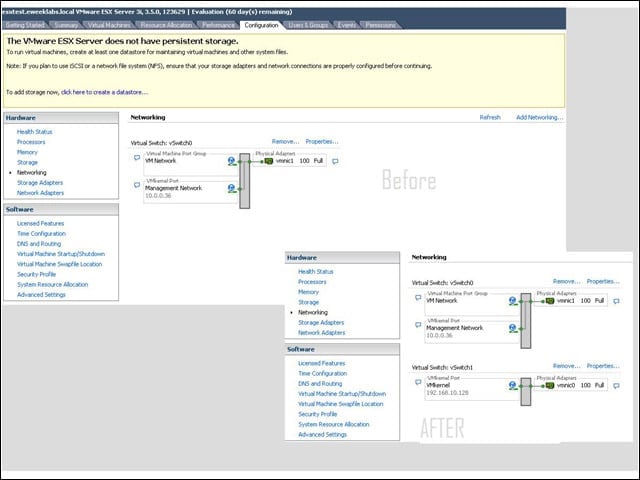Click the info bubble icon right of vmnic0
Screen dimensions: 640x480
(x=616, y=386)
